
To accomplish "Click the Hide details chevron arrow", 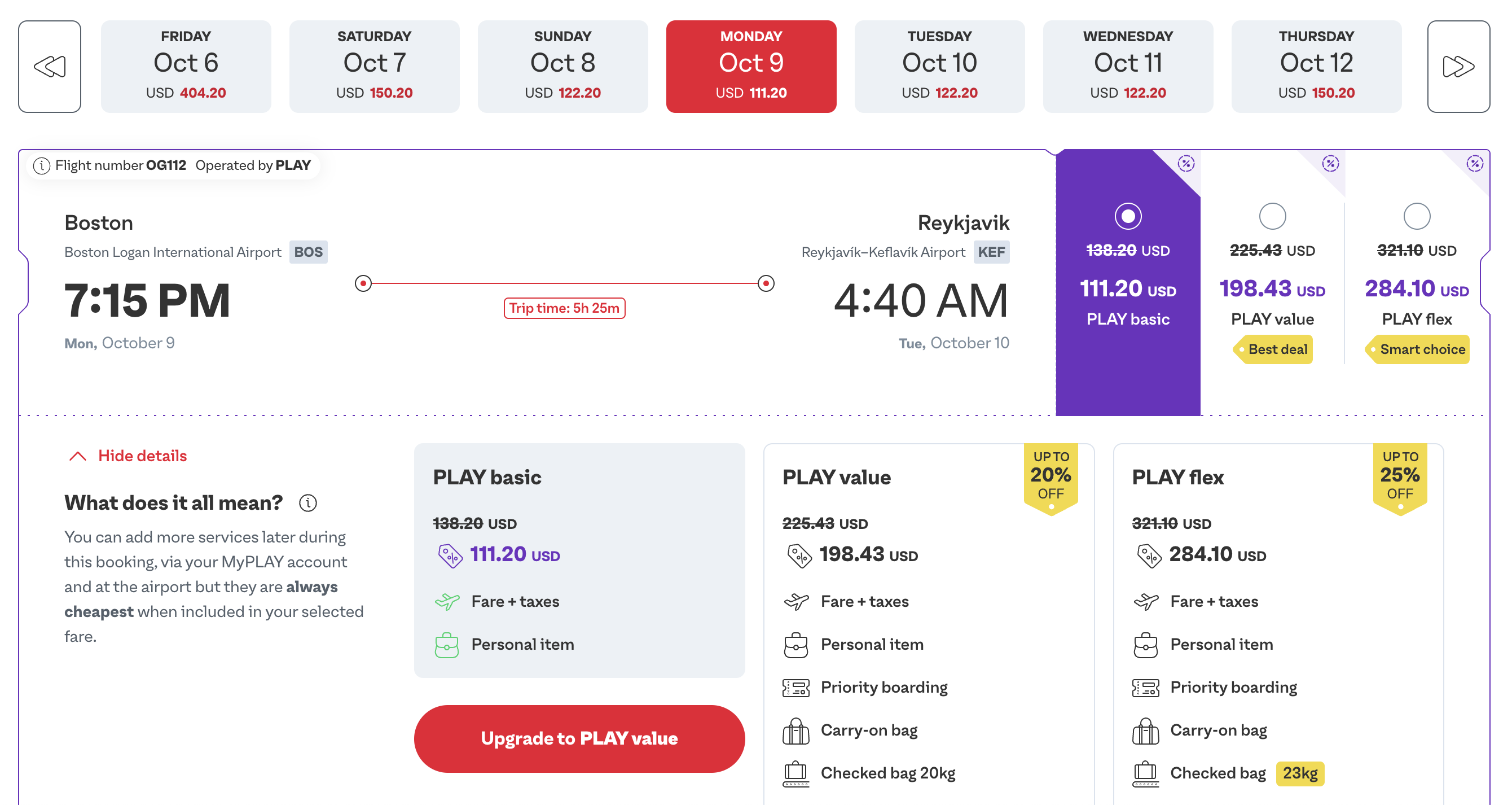I will point(77,456).
